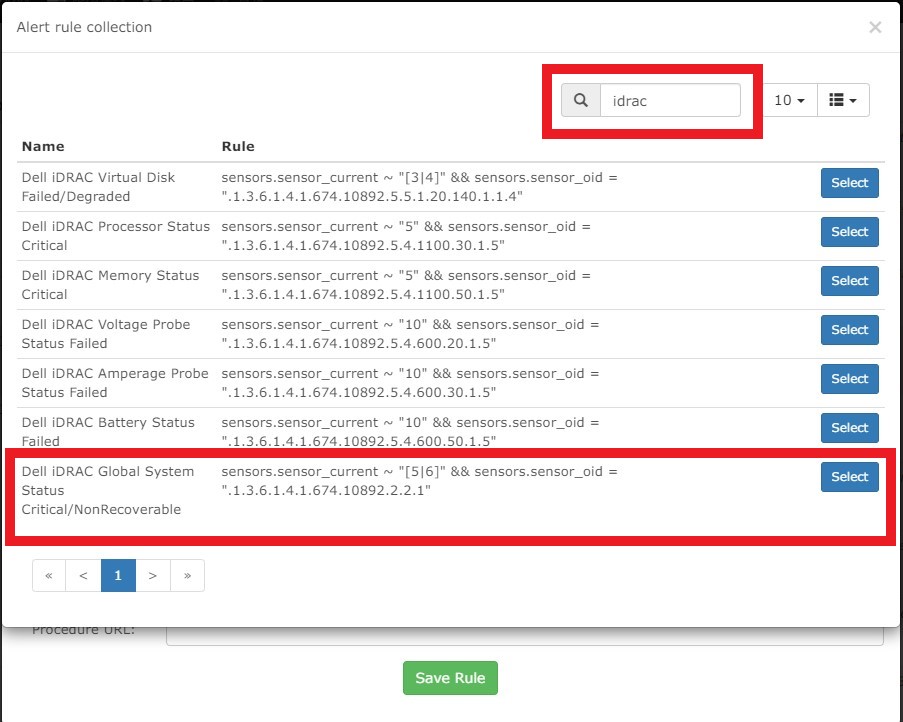Select the Global System Status rule
This screenshot has height=722, width=903.
[849, 477]
